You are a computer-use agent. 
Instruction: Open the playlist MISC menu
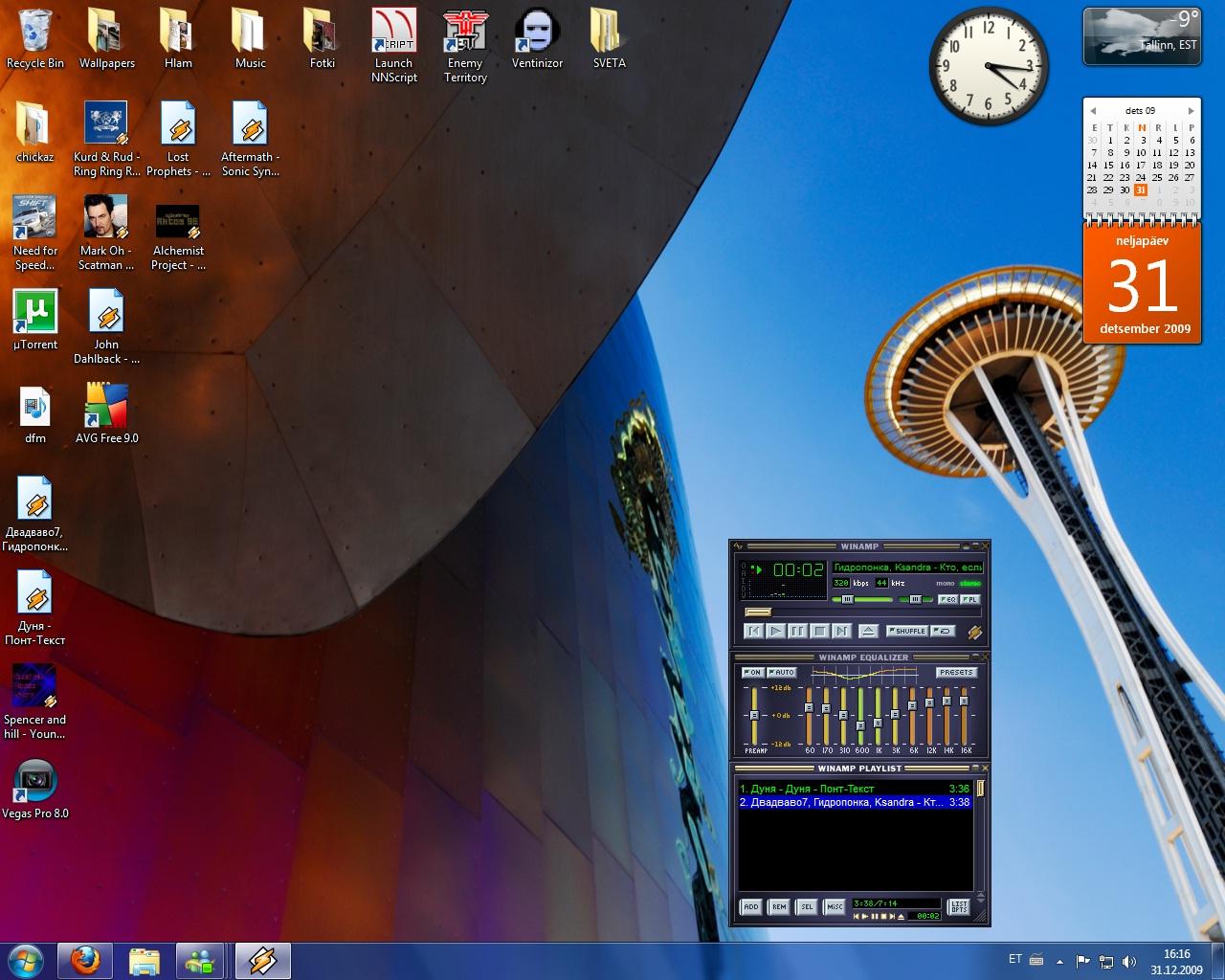click(835, 906)
